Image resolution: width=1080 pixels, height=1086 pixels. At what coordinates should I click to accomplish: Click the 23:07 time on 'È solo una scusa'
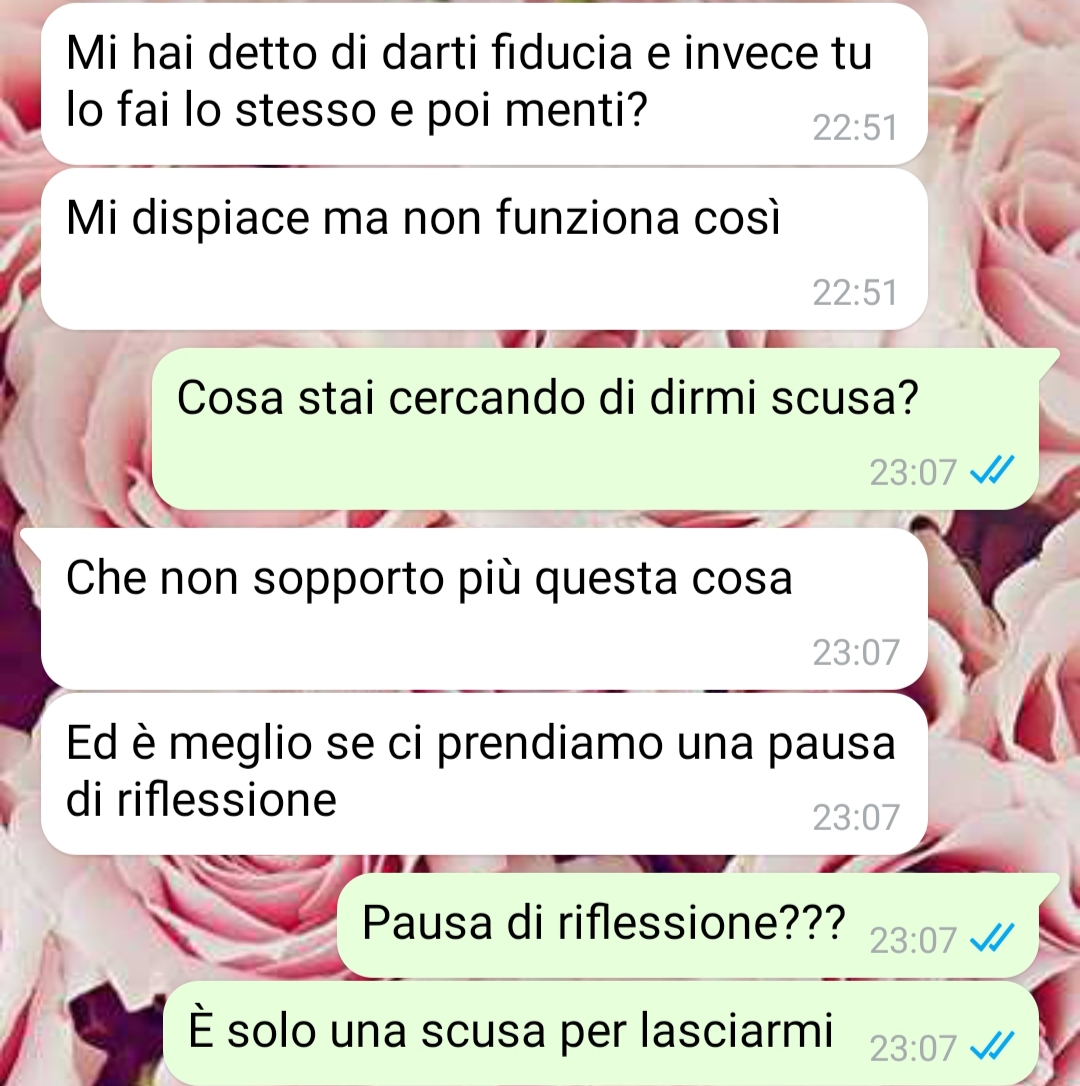[x=913, y=1049]
